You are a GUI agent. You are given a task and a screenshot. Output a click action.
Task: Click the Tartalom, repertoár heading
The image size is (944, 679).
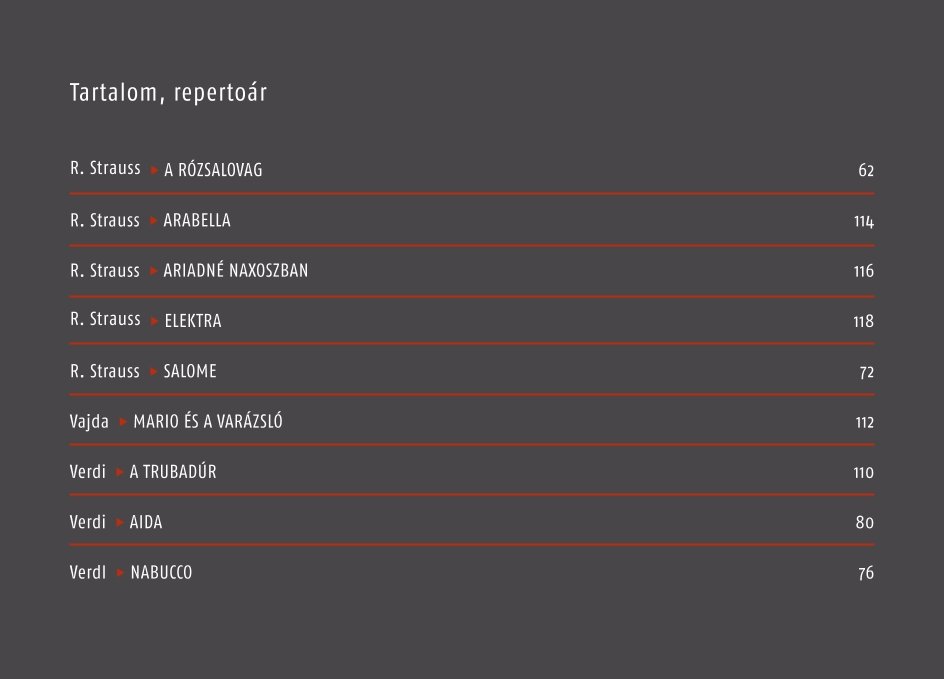coord(168,93)
